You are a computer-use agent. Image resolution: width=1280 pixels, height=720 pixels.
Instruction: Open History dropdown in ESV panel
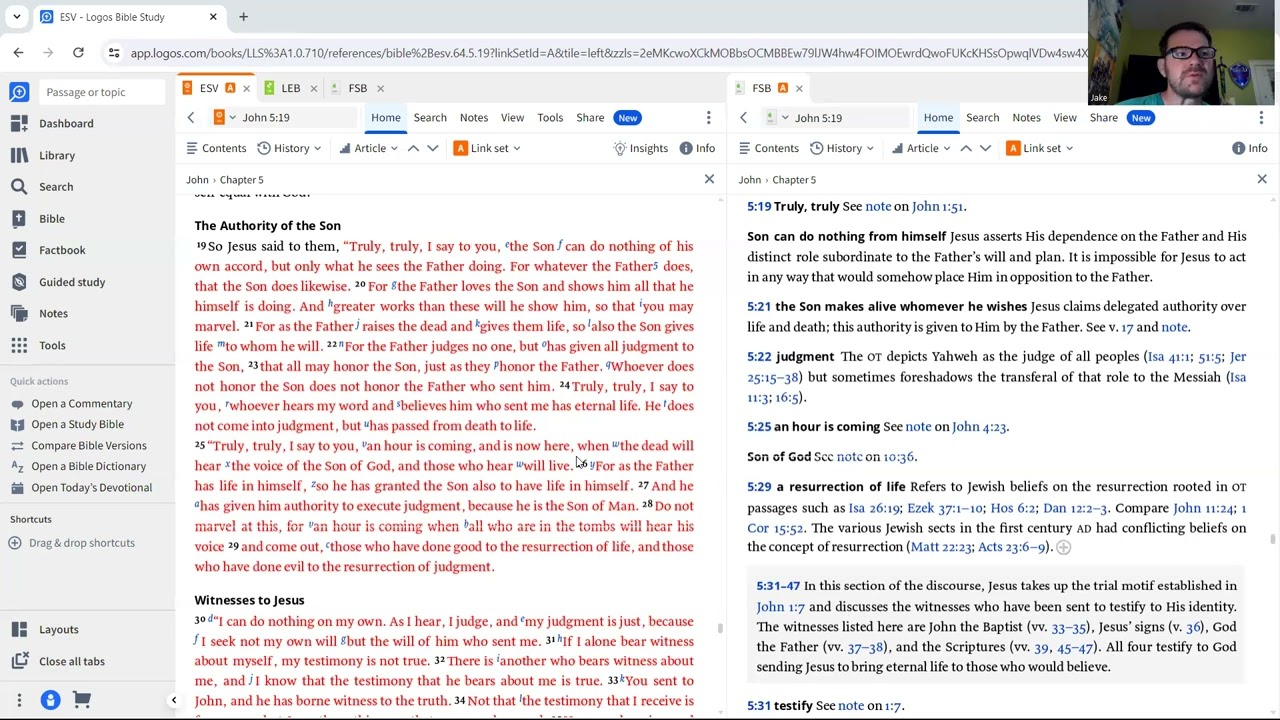click(x=289, y=148)
